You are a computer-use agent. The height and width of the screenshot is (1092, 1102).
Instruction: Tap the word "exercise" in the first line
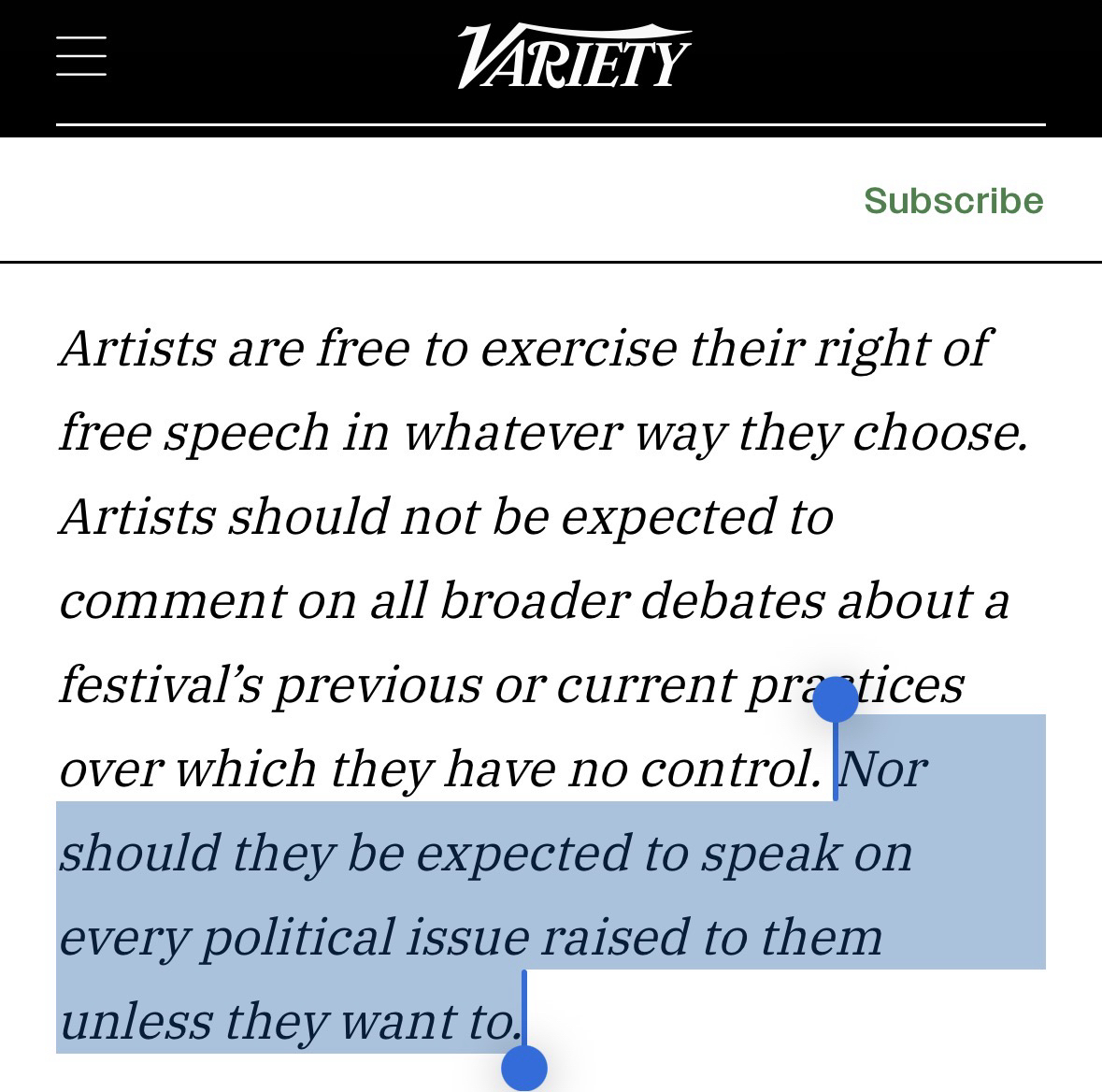pyautogui.click(x=577, y=349)
